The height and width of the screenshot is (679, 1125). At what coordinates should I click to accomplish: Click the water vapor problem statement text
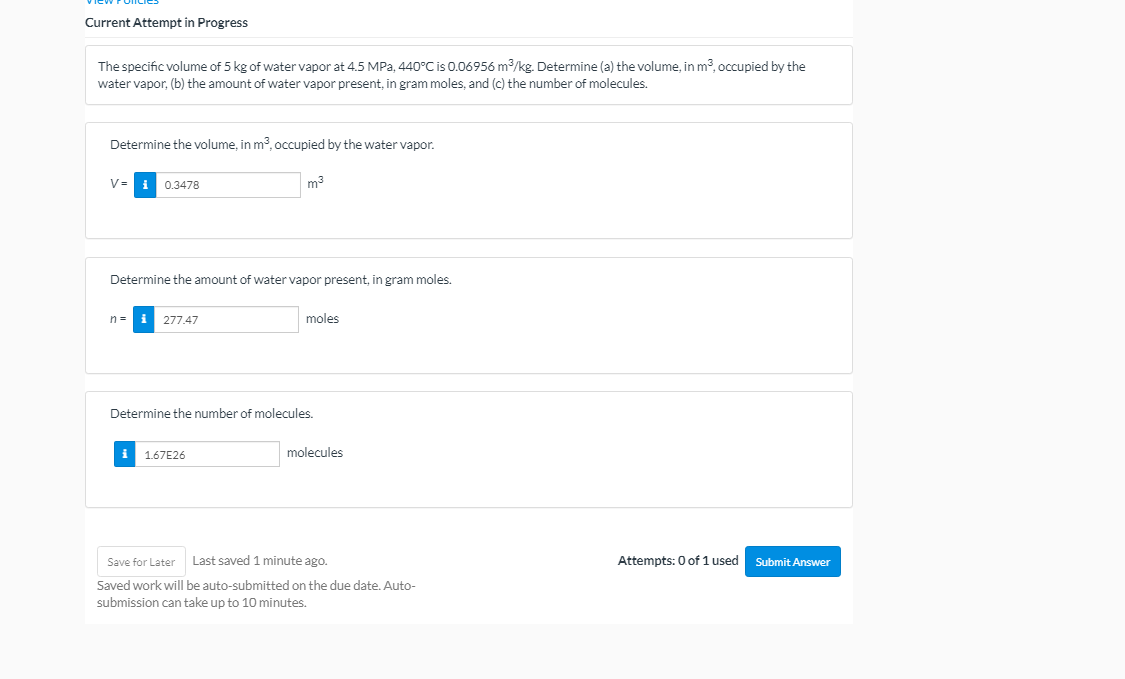(x=451, y=75)
